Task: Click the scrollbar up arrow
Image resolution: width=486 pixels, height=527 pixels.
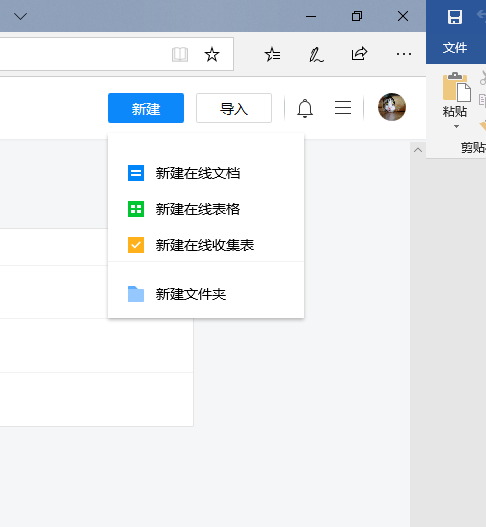Action: coord(418,150)
